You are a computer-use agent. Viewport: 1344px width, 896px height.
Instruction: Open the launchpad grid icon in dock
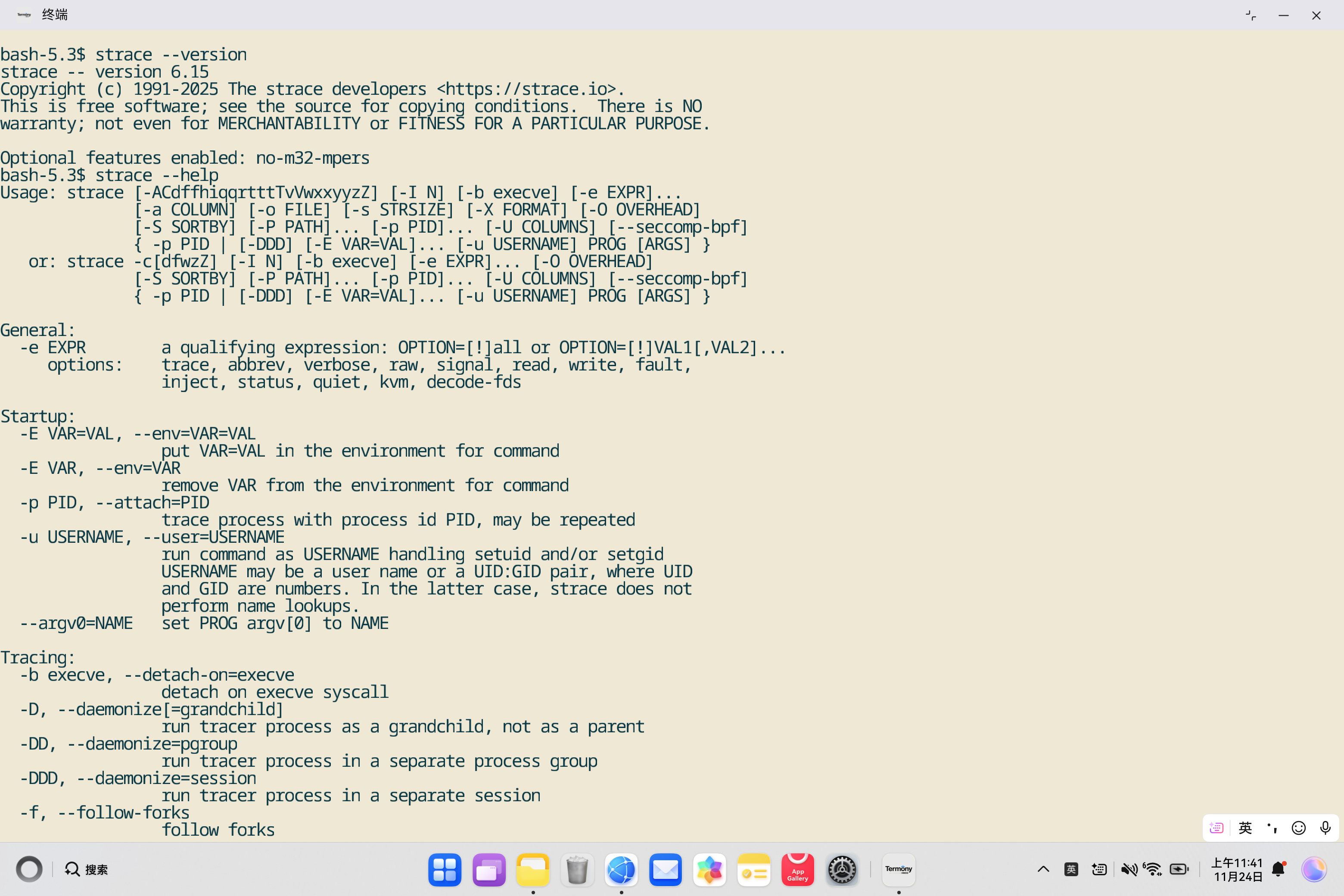pyautogui.click(x=445, y=870)
